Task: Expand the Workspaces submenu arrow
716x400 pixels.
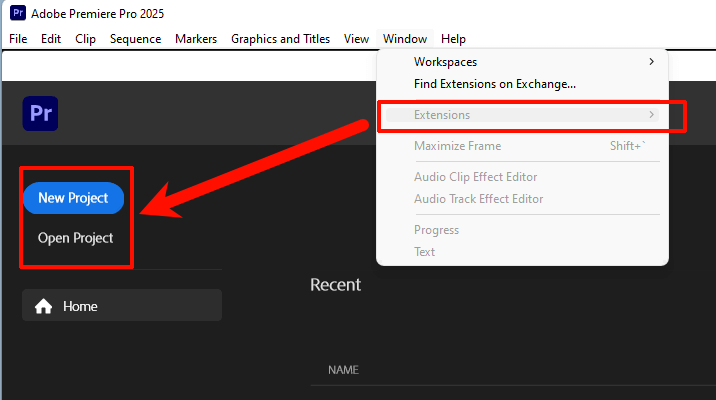Action: point(652,62)
